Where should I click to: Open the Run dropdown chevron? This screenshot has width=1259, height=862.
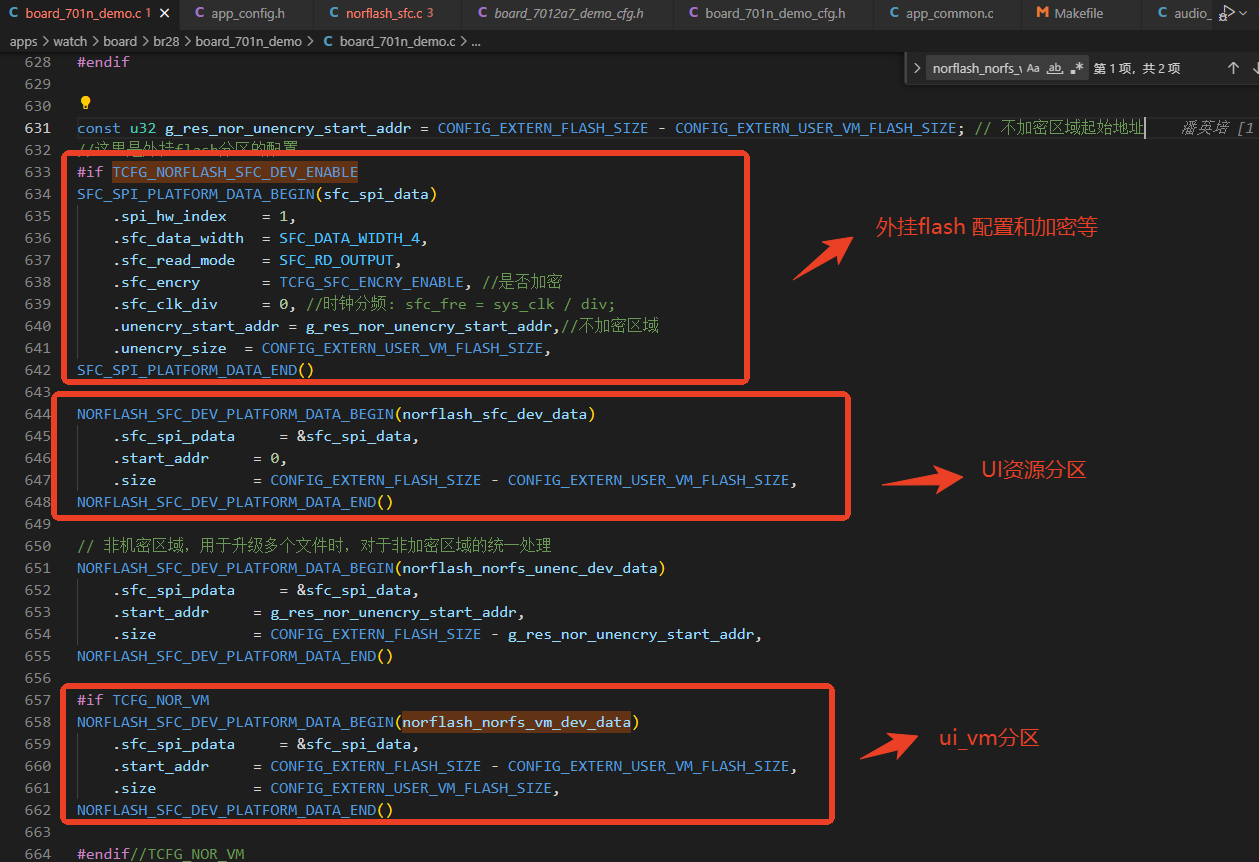point(1243,13)
